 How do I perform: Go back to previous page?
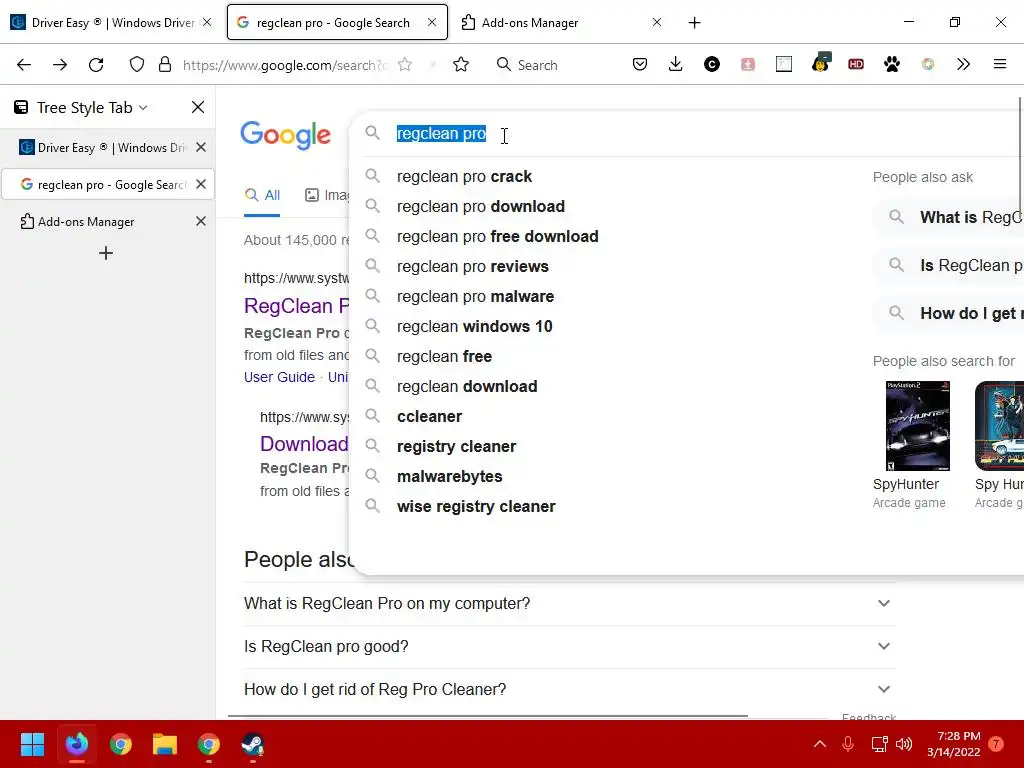pyautogui.click(x=24, y=65)
